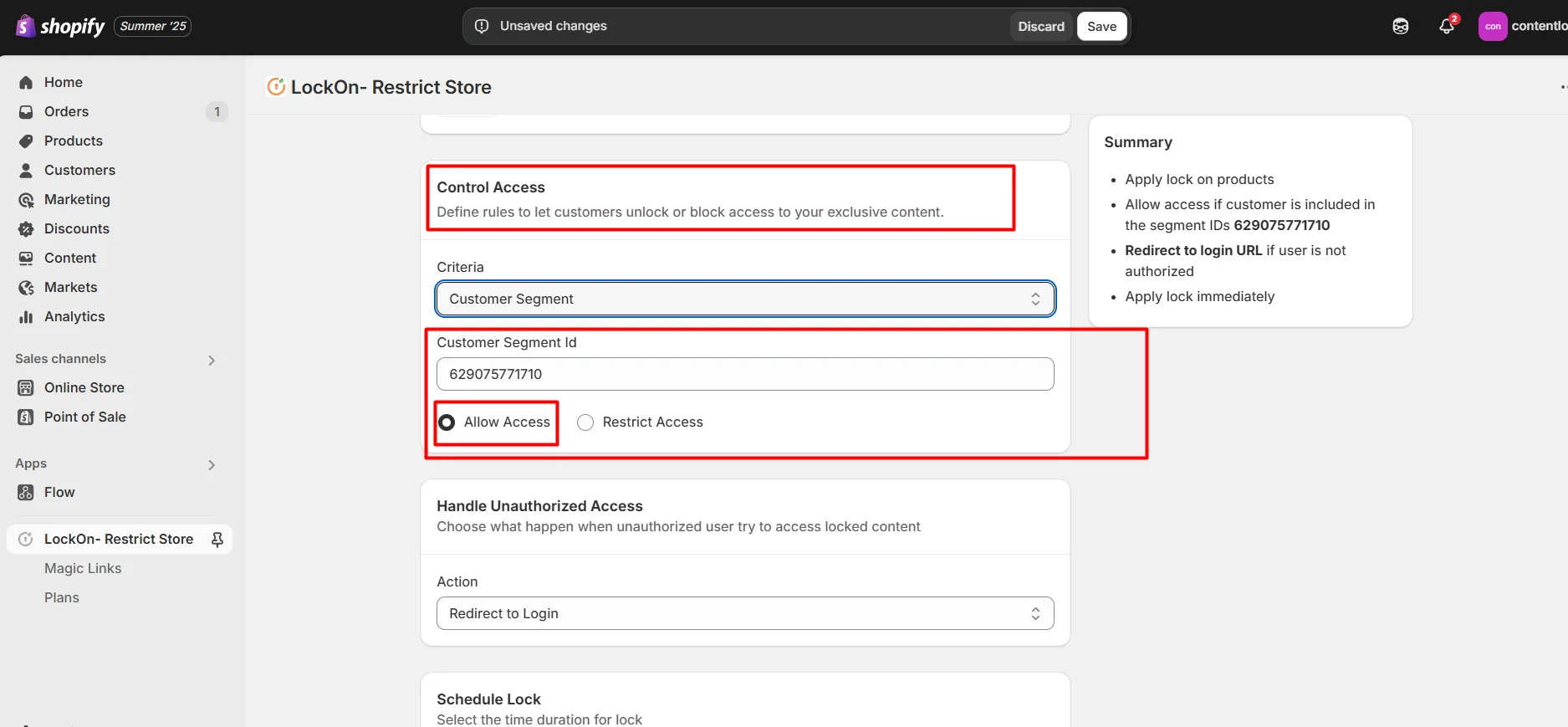Open notifications bell icon
Image resolution: width=1568 pixels, height=727 pixels.
pos(1447,26)
